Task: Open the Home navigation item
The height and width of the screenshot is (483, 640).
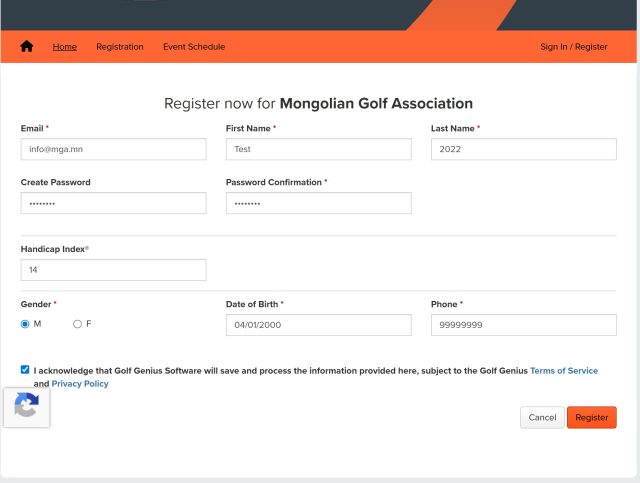Action: (x=64, y=47)
